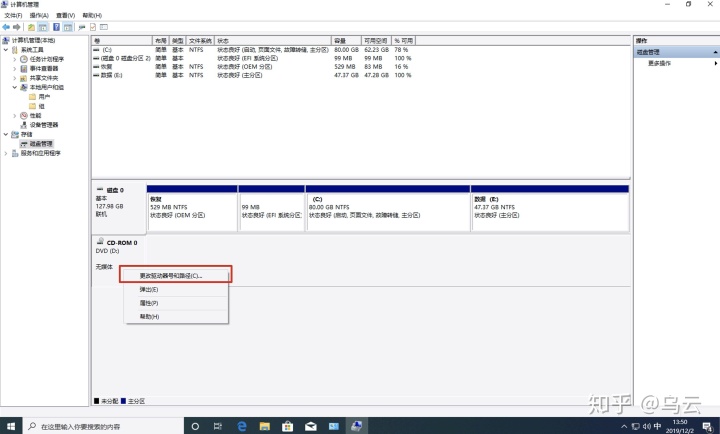Viewport: 720px width, 434px height.
Task: Sort by the 容量 column header
Action: click(x=346, y=41)
